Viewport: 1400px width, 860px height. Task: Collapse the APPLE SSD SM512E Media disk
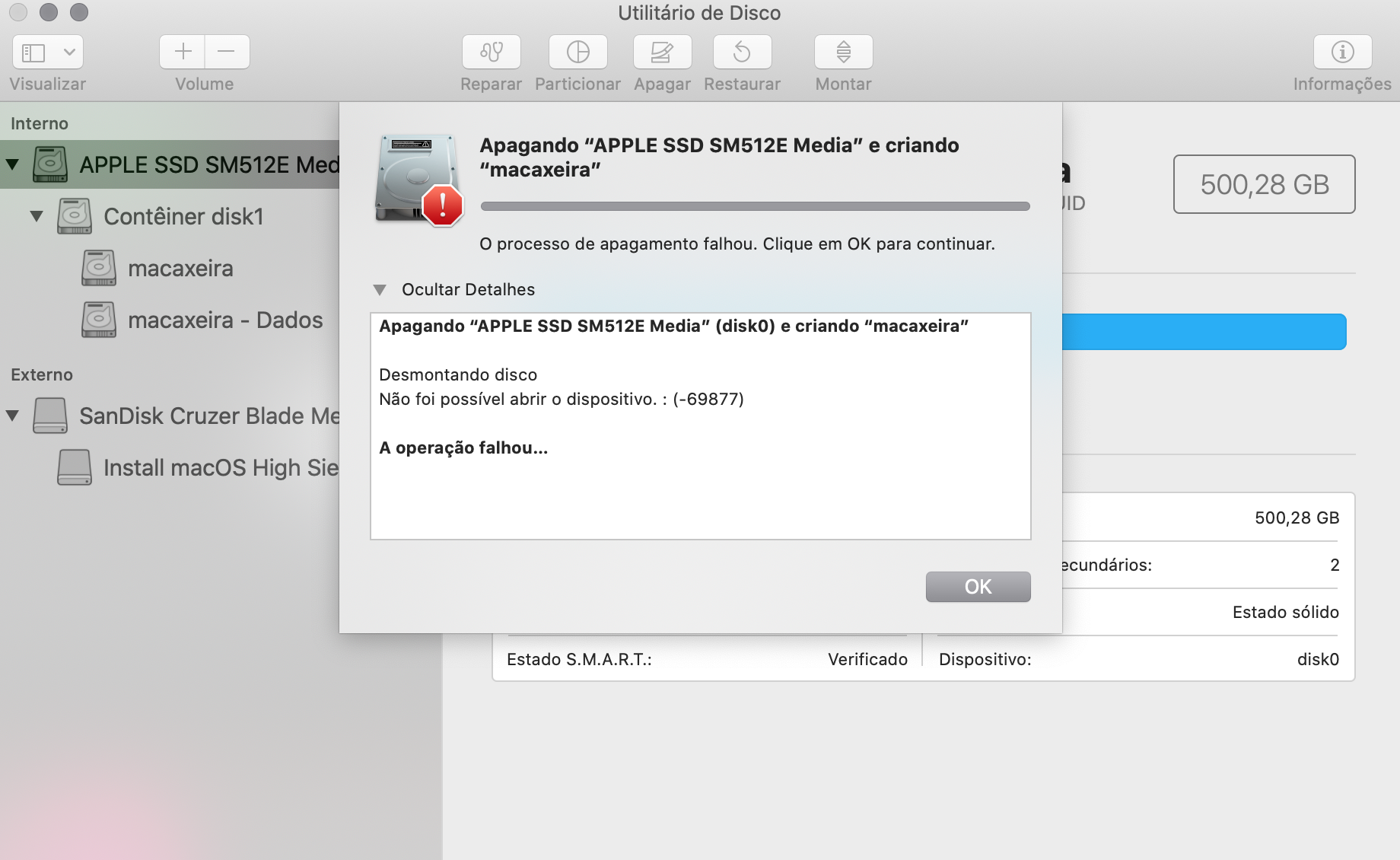pos(12,164)
